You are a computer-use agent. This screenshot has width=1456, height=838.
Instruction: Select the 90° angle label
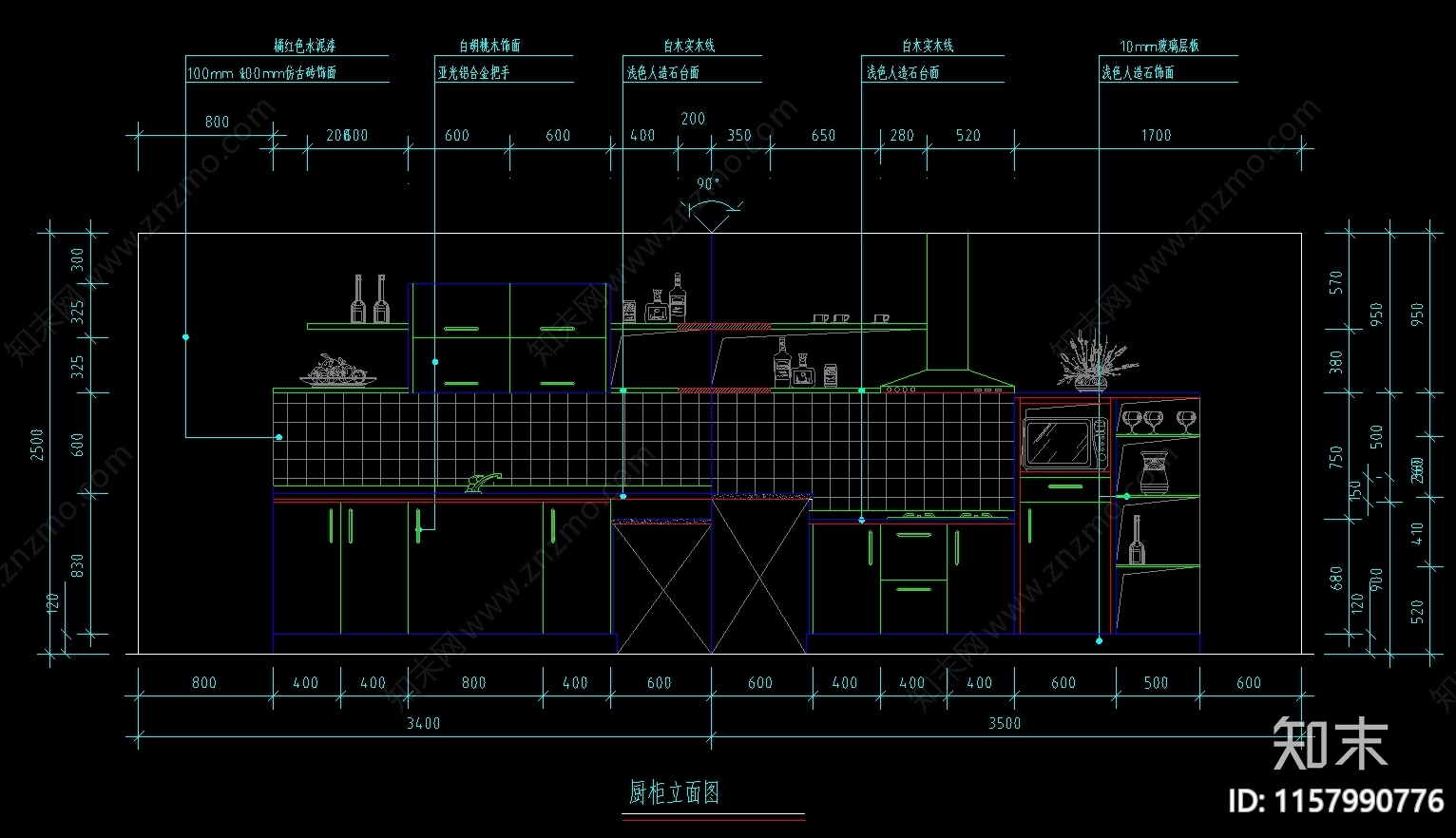(708, 184)
